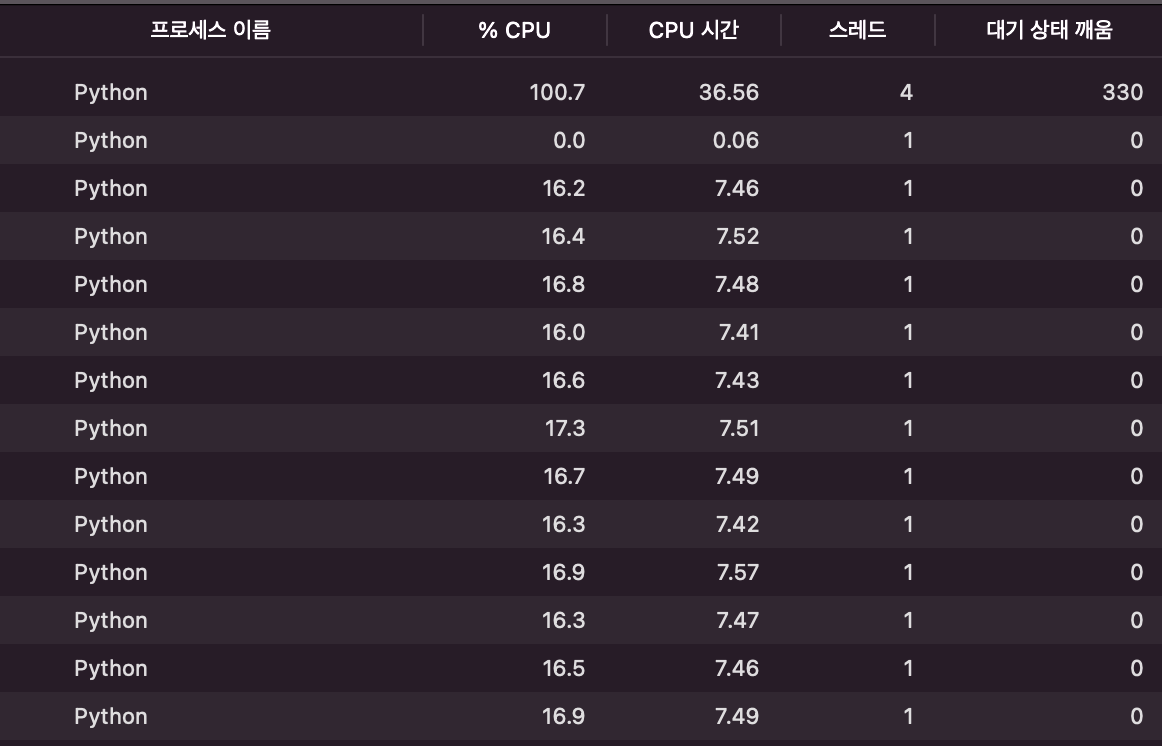Click the 0.0 % CPU cell
The image size is (1162, 746).
tap(569, 140)
